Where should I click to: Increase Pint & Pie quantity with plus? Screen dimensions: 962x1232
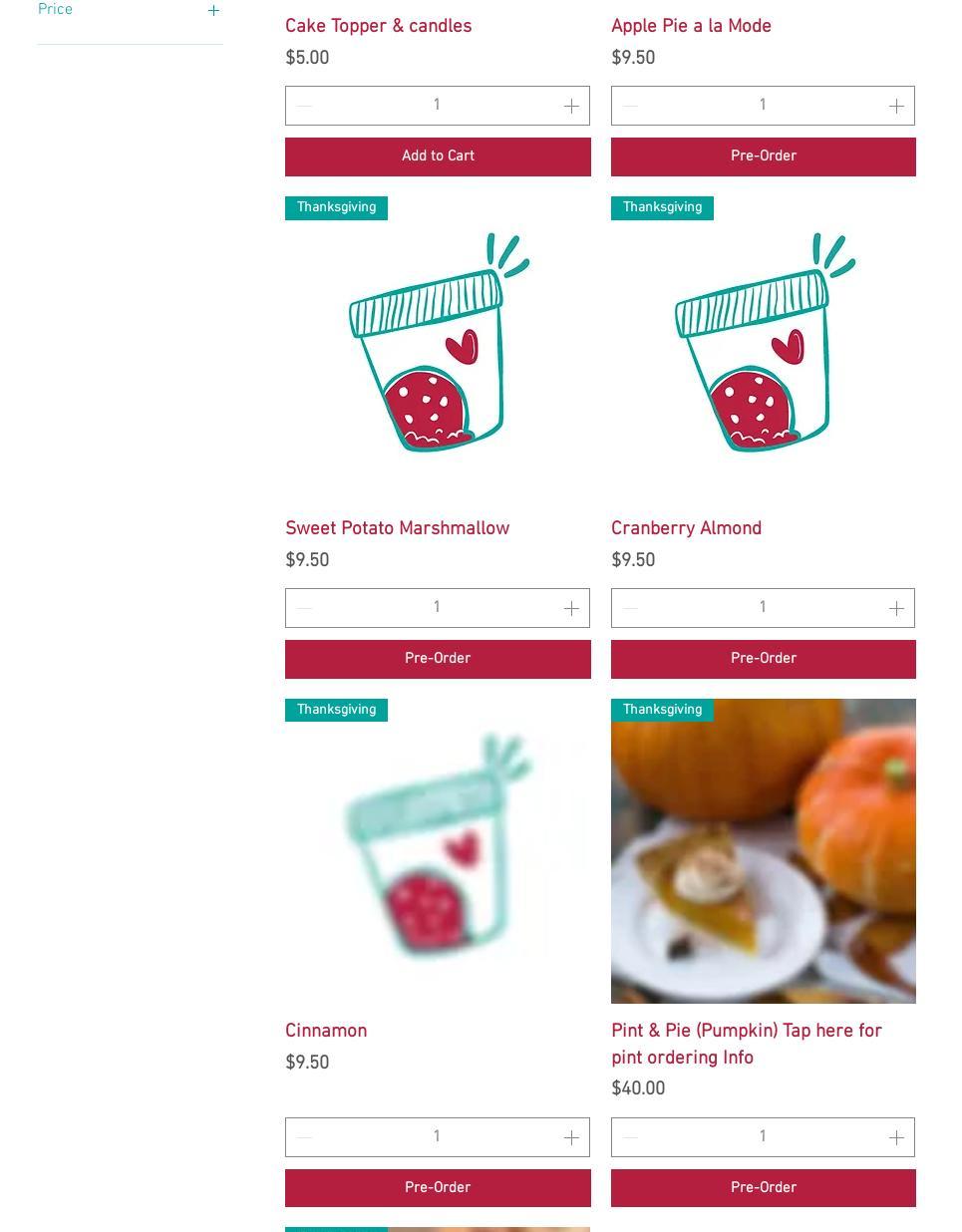pos(896,1137)
